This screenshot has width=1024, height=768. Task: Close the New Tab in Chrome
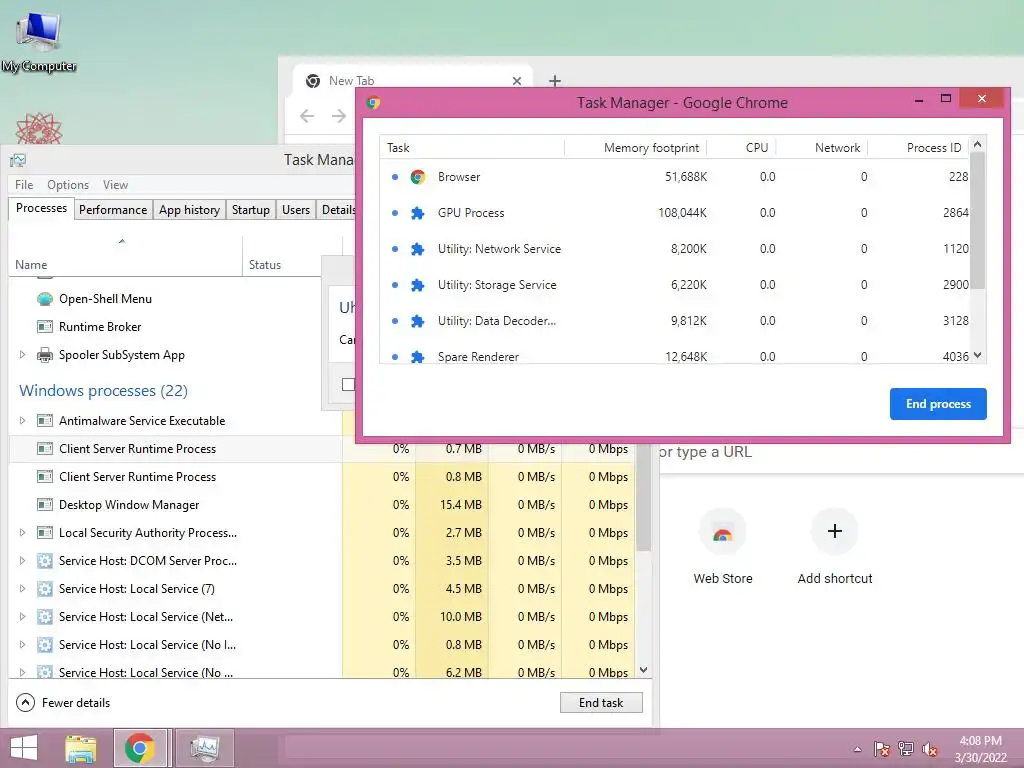(517, 81)
